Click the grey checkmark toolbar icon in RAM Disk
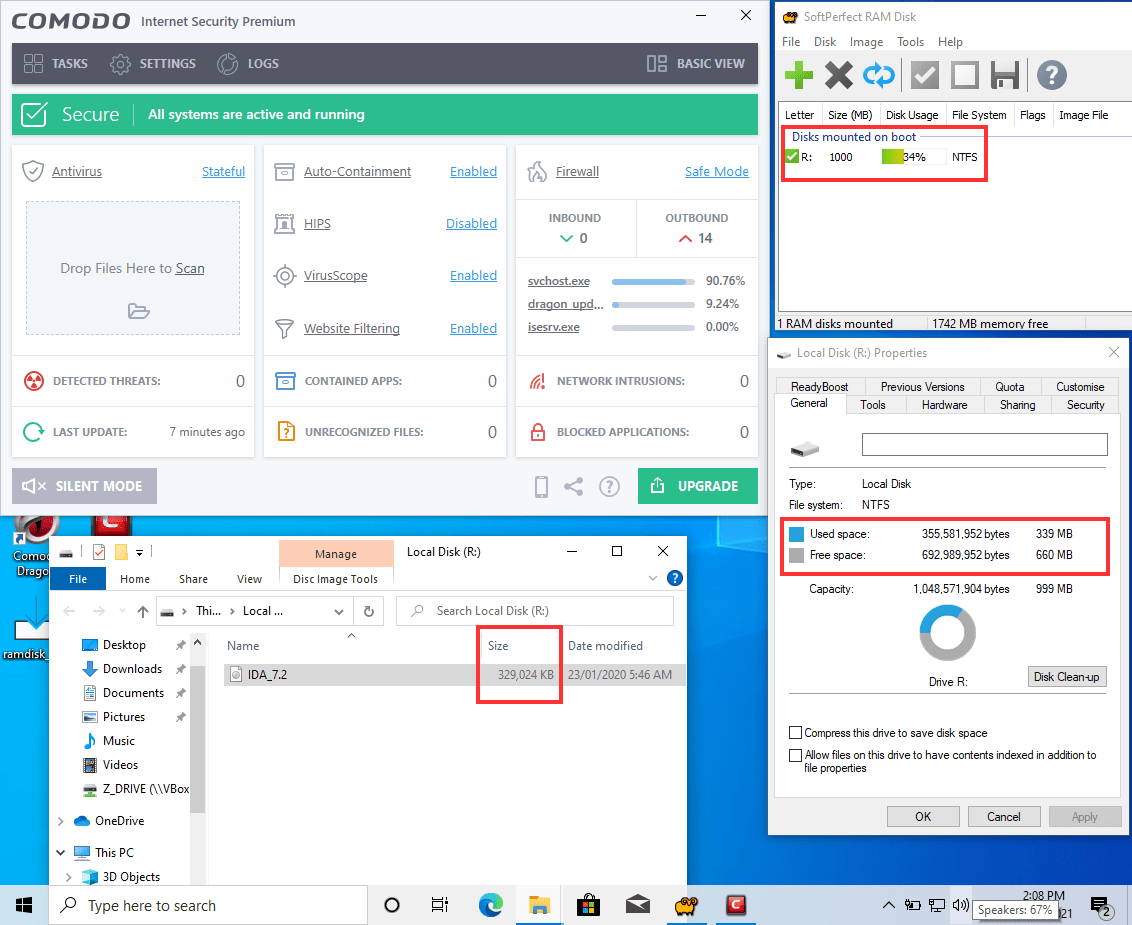The height and width of the screenshot is (925, 1132). 925,75
